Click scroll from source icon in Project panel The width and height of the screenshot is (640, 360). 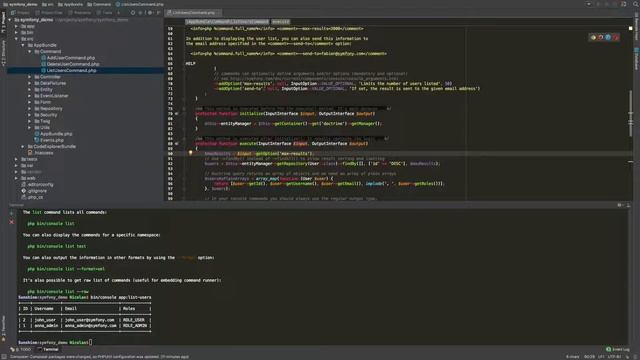133,13
